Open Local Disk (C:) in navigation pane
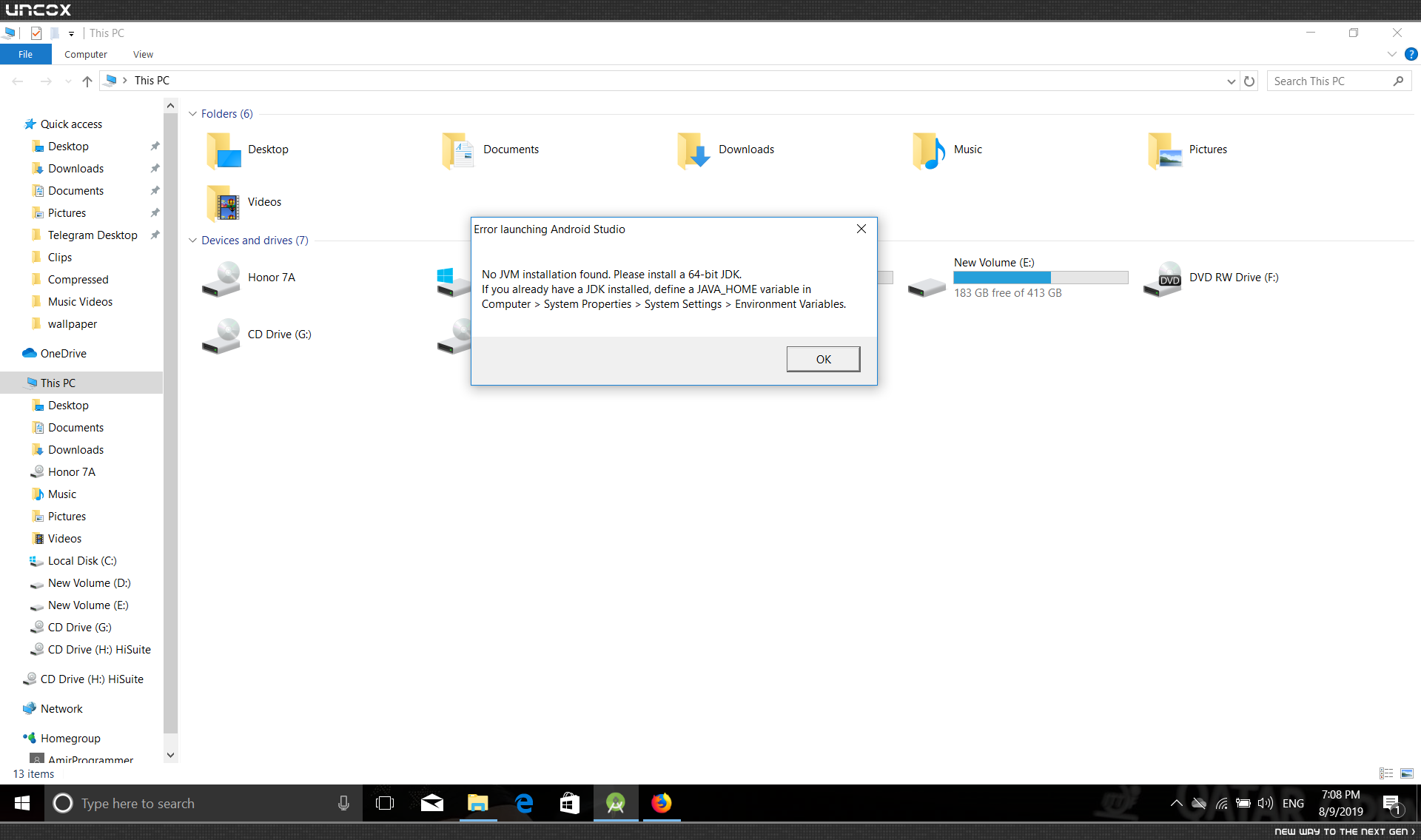 (x=82, y=561)
